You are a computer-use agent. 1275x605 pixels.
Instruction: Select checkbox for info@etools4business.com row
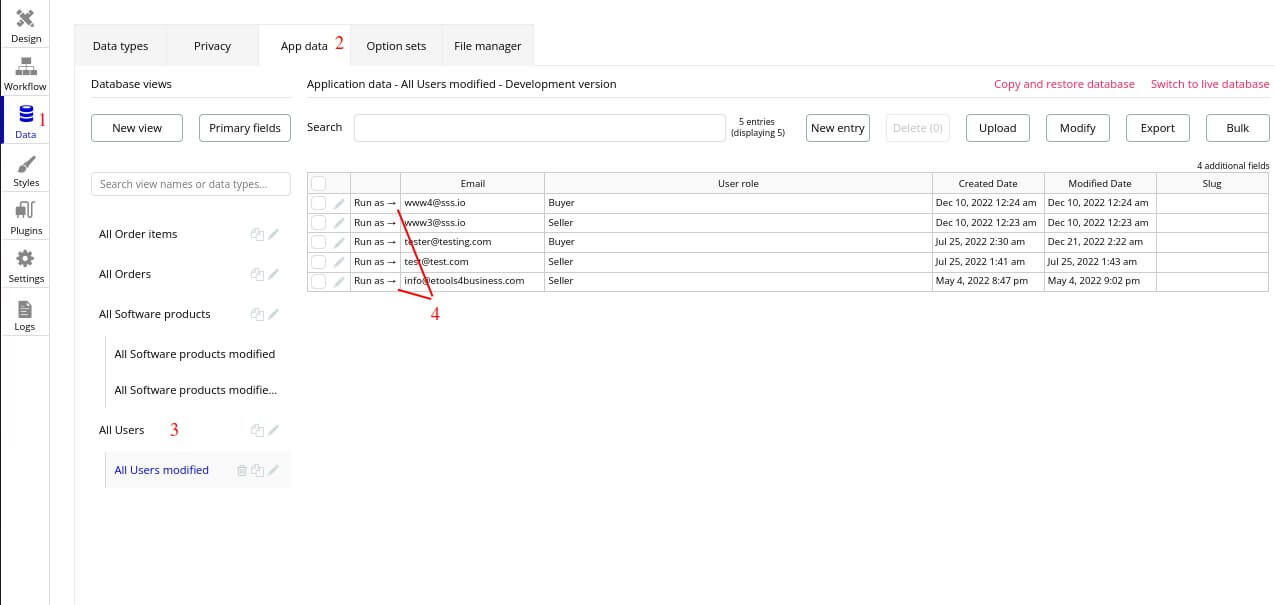pyautogui.click(x=318, y=281)
